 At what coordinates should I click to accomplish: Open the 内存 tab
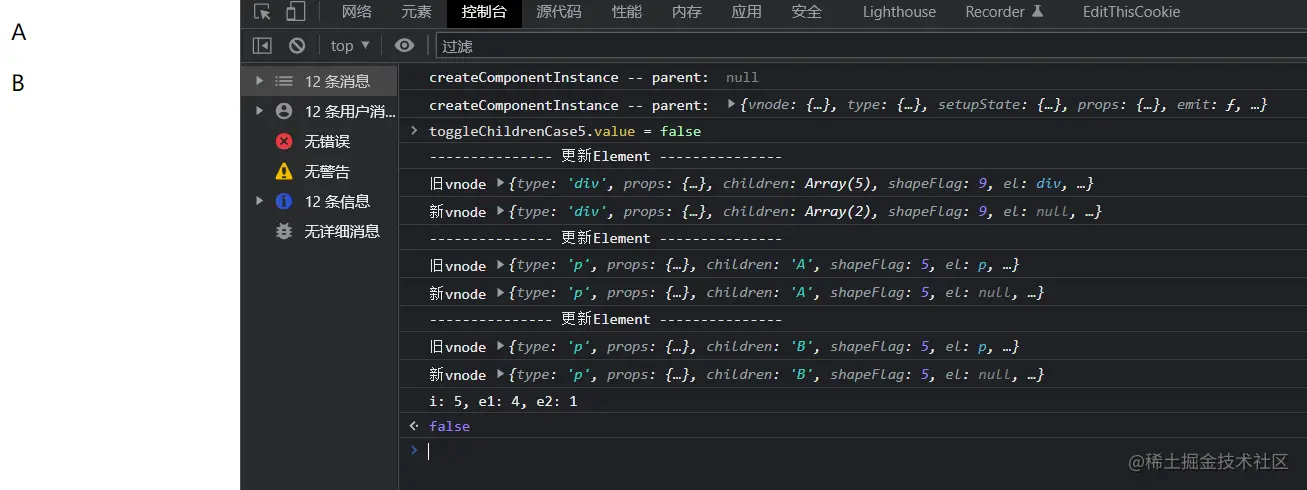(x=687, y=12)
